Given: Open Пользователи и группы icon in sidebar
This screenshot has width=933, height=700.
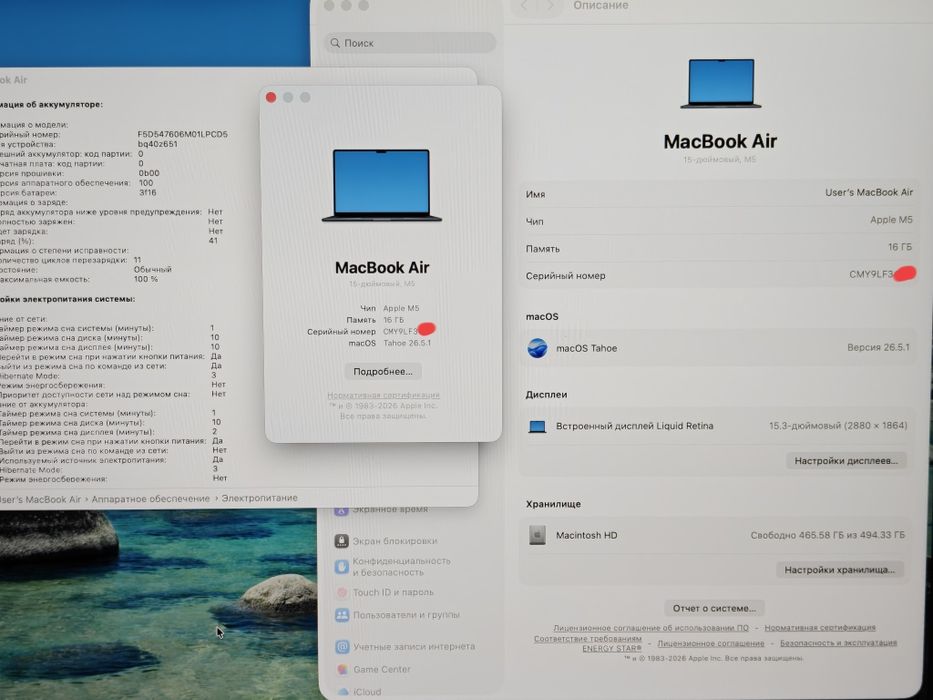Looking at the screenshot, I should point(342,615).
